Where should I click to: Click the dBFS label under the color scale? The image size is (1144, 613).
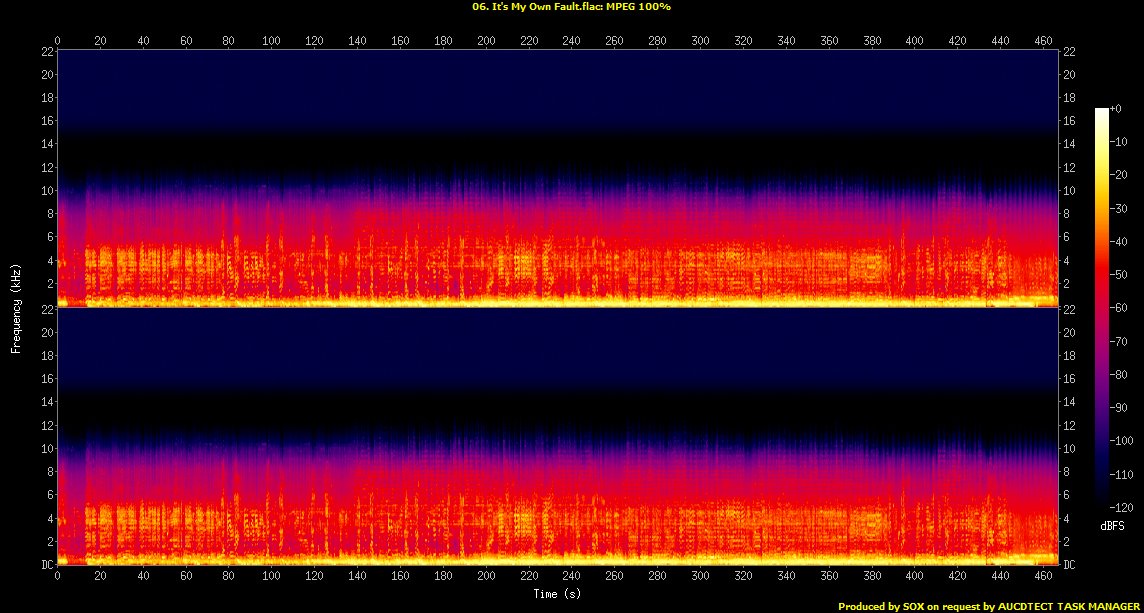tap(1113, 524)
